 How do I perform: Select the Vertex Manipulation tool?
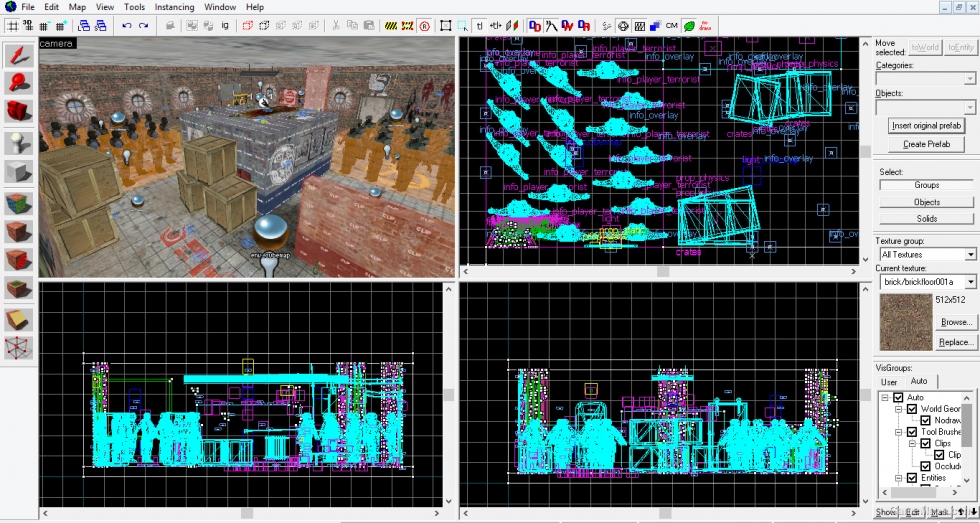pos(19,347)
